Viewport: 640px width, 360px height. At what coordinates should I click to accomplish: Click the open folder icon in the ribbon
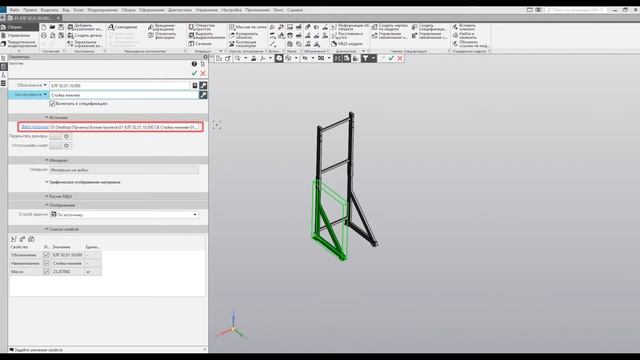coord(52,27)
